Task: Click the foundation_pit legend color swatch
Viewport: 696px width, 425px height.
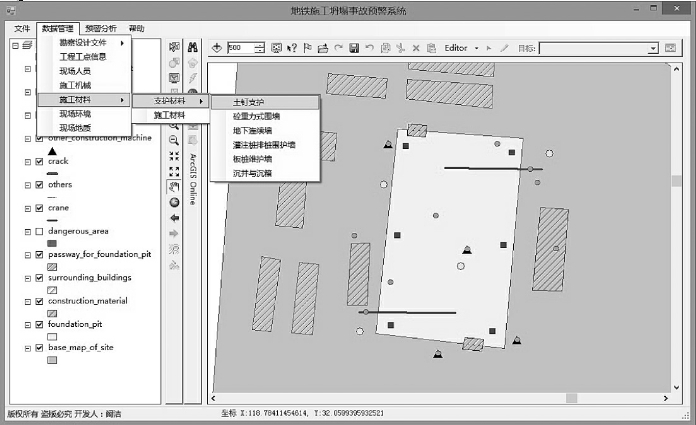Action: point(52,337)
